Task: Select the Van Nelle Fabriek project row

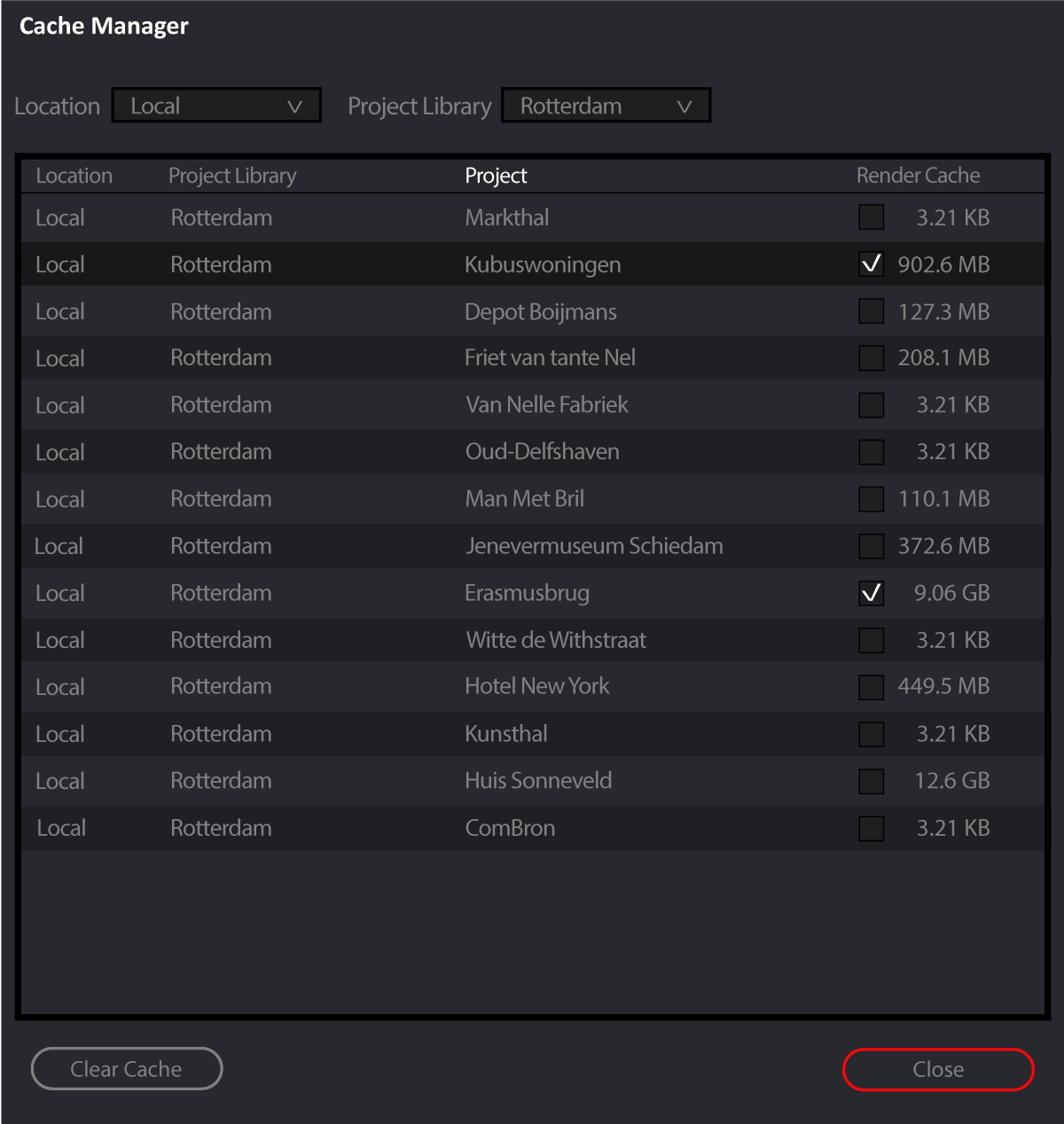Action: coord(546,404)
